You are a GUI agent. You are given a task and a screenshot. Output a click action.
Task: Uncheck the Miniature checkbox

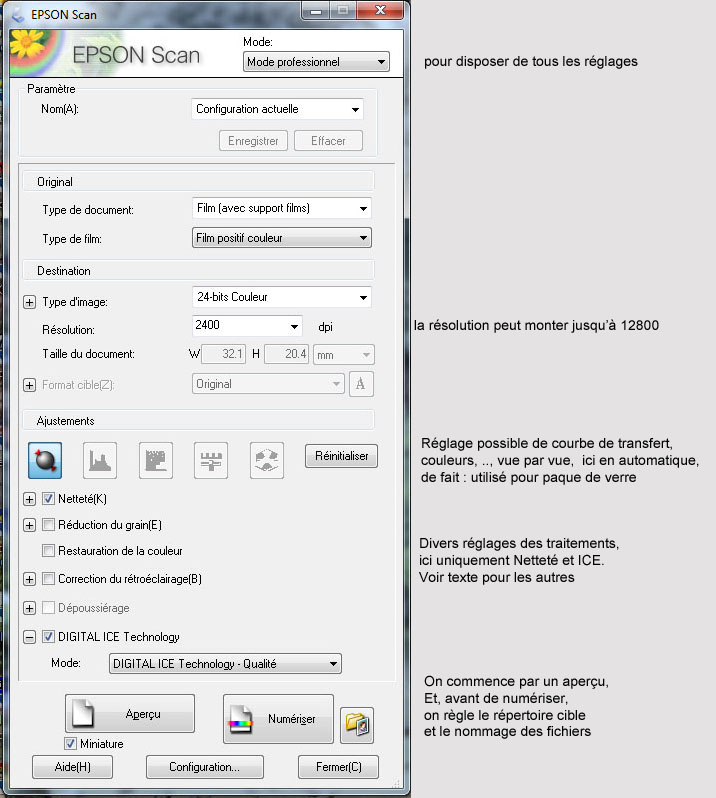click(x=70, y=744)
